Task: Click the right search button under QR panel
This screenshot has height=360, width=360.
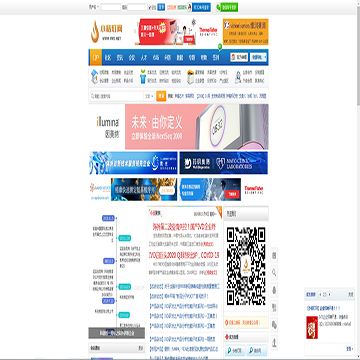Action: pos(257,351)
